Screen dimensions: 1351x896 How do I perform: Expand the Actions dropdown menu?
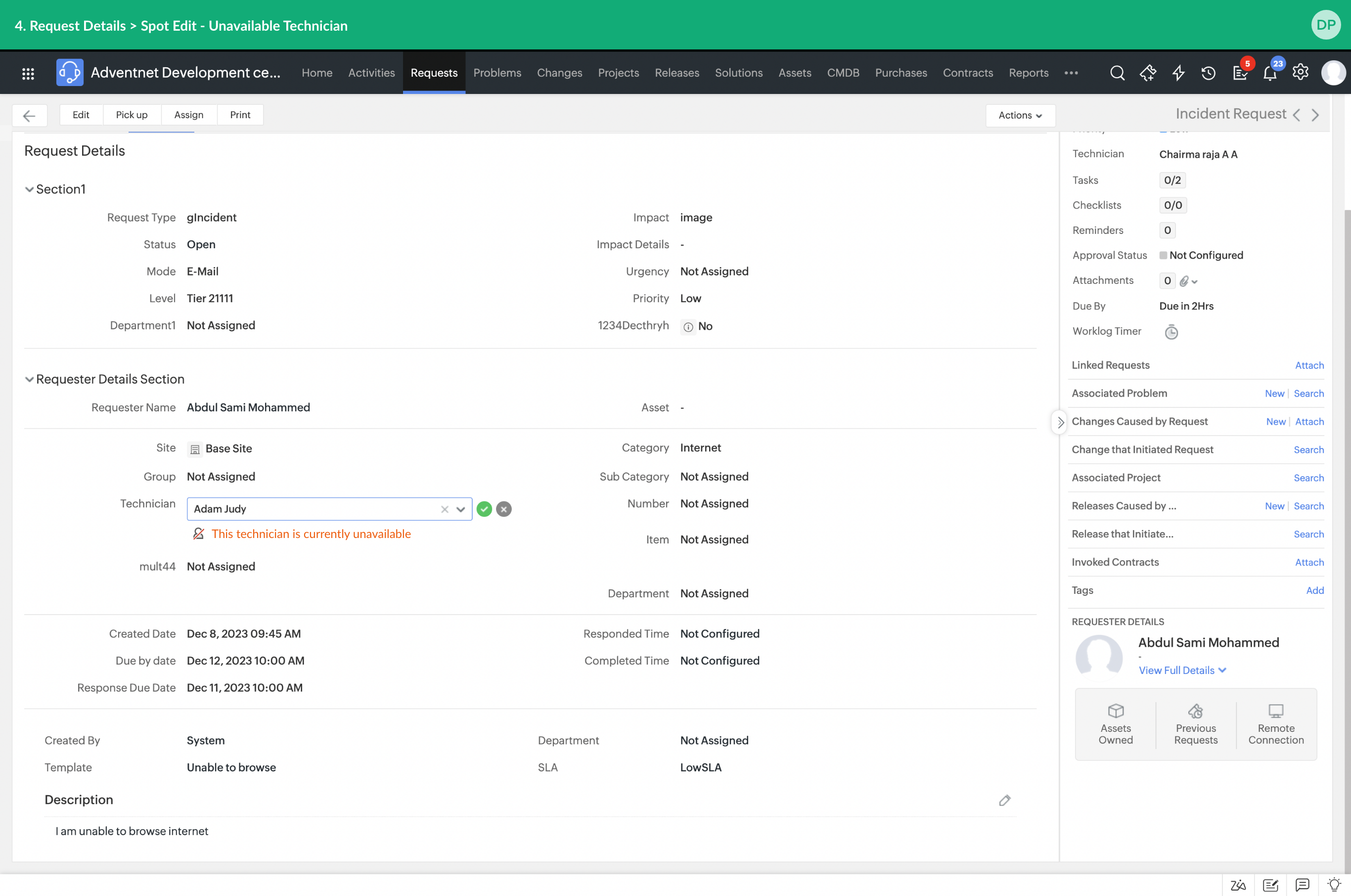1020,115
